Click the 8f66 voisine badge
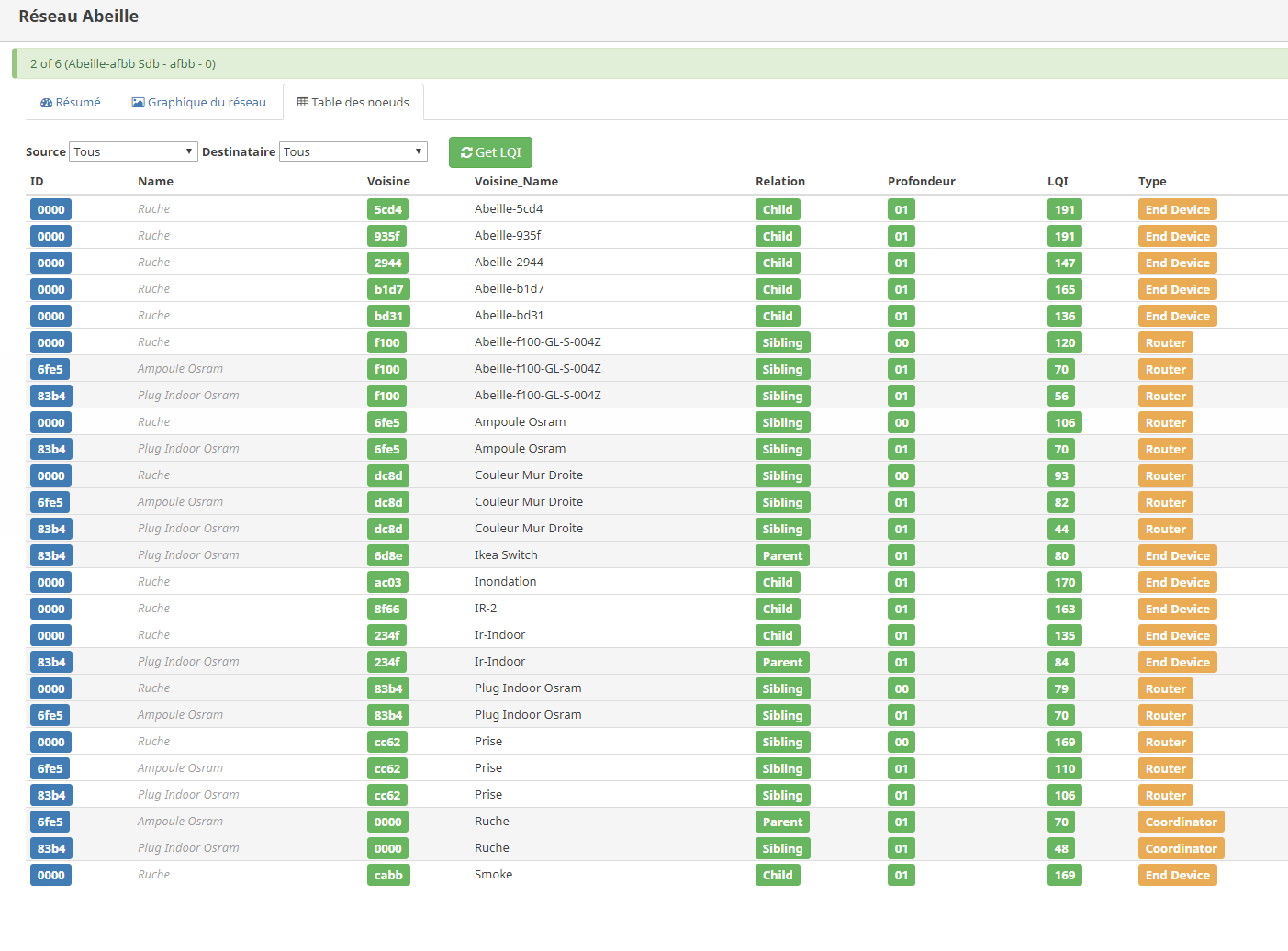The height and width of the screenshot is (951, 1288). point(386,609)
